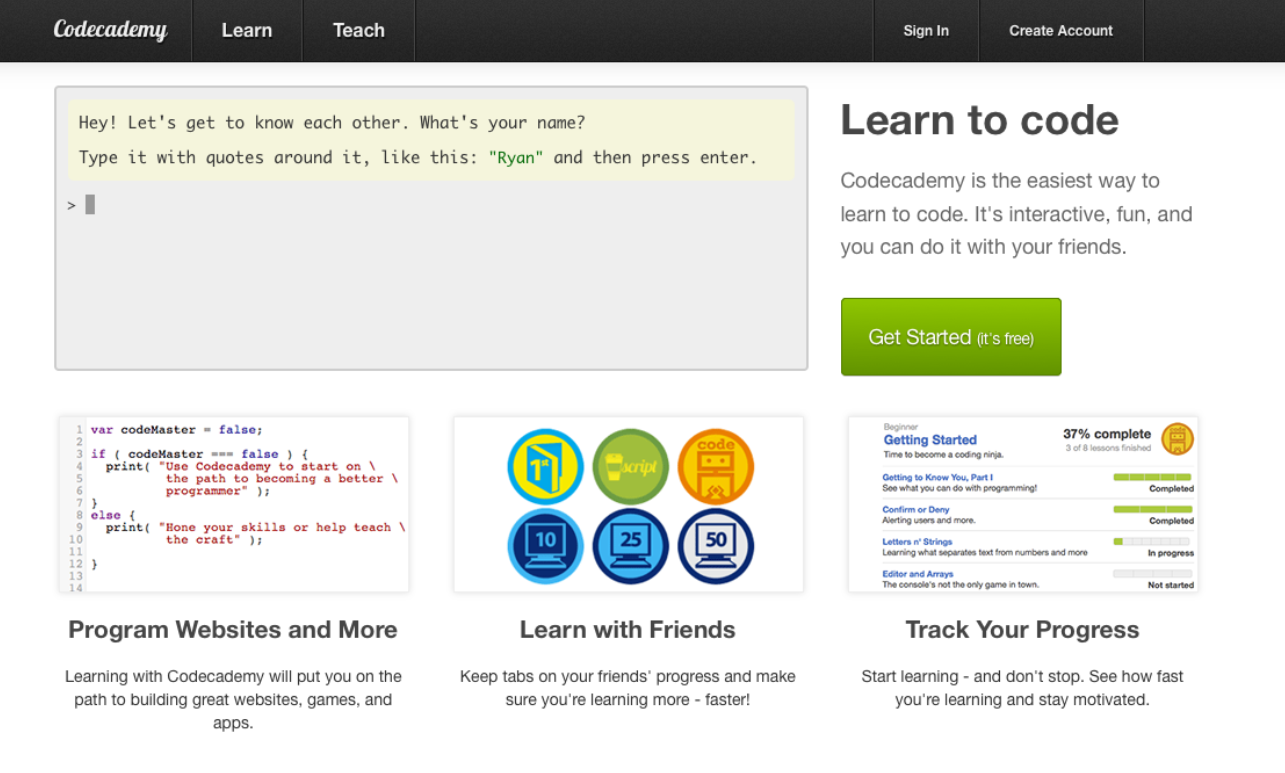Image resolution: width=1285 pixels, height=773 pixels.
Task: Open the Sign In page
Action: coord(926,31)
